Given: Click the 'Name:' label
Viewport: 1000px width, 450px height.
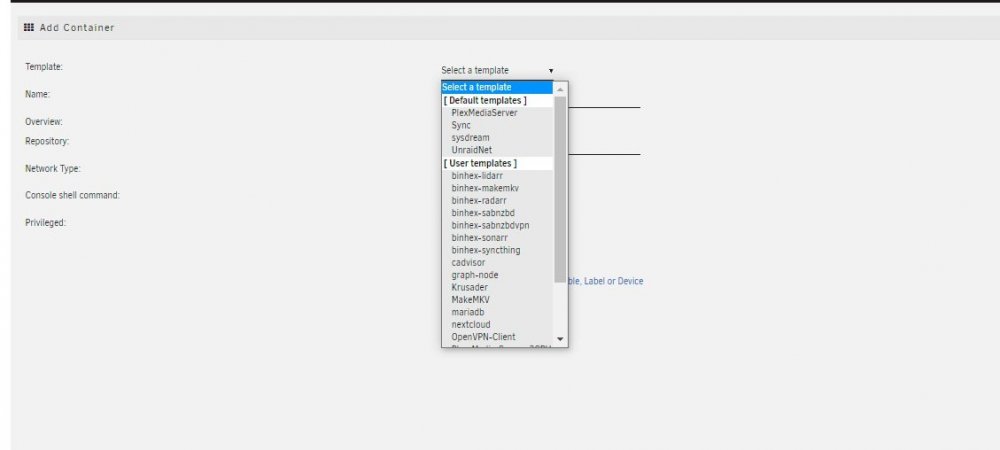Looking at the screenshot, I should tap(38, 94).
